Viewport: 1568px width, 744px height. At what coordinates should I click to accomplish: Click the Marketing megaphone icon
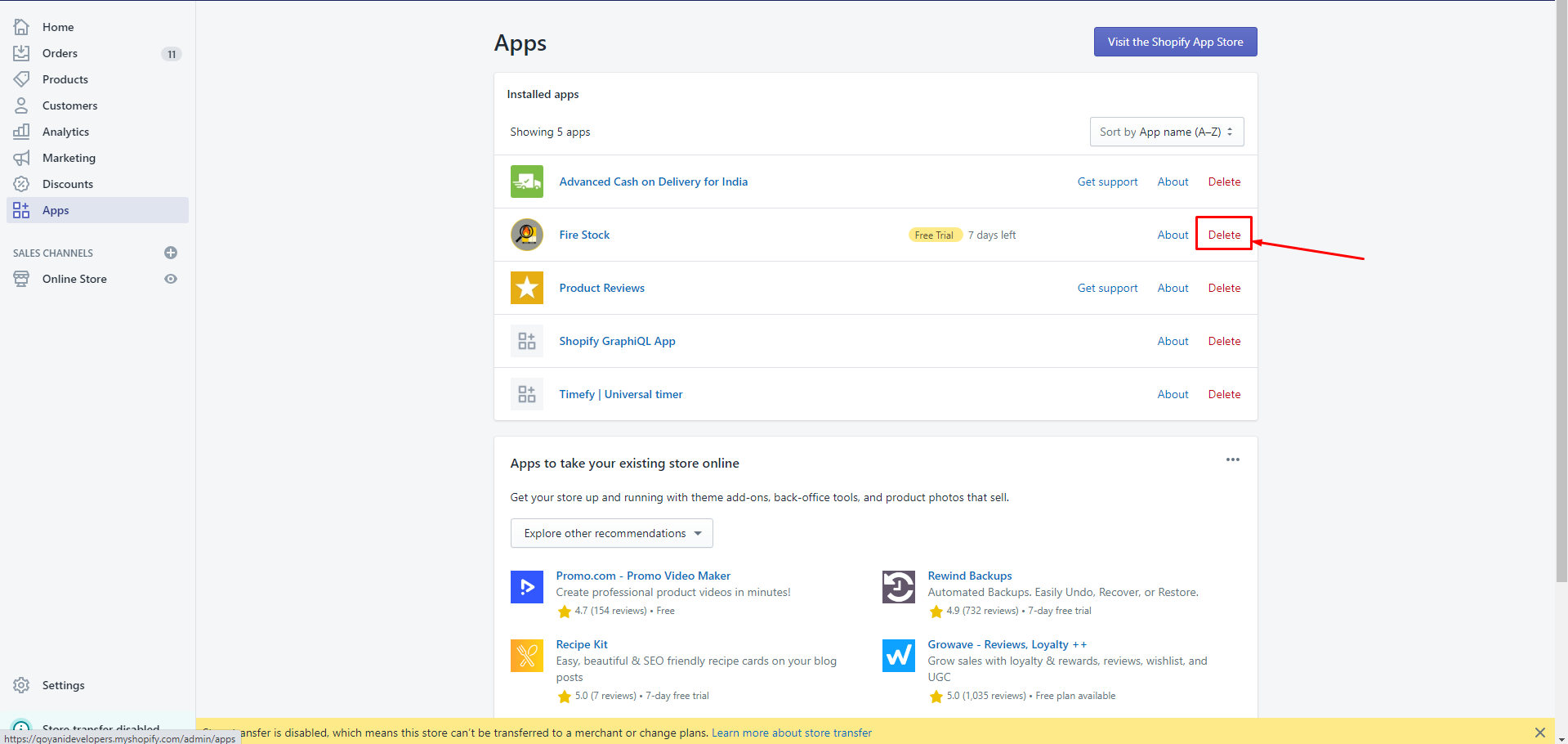coord(21,158)
